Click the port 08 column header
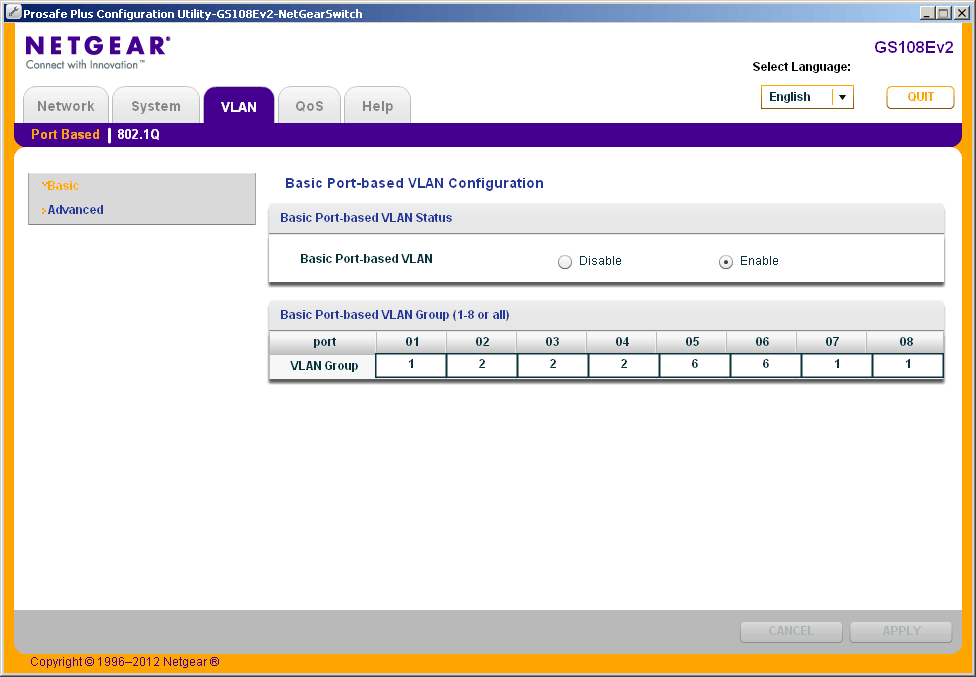Screen dimensions: 976x677 [906, 342]
